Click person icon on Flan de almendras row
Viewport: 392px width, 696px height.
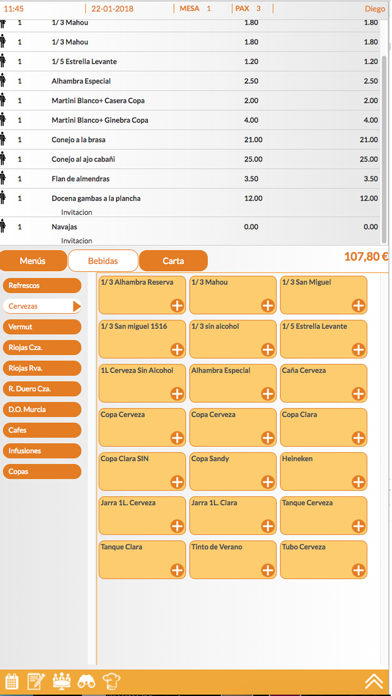click(x=3, y=178)
